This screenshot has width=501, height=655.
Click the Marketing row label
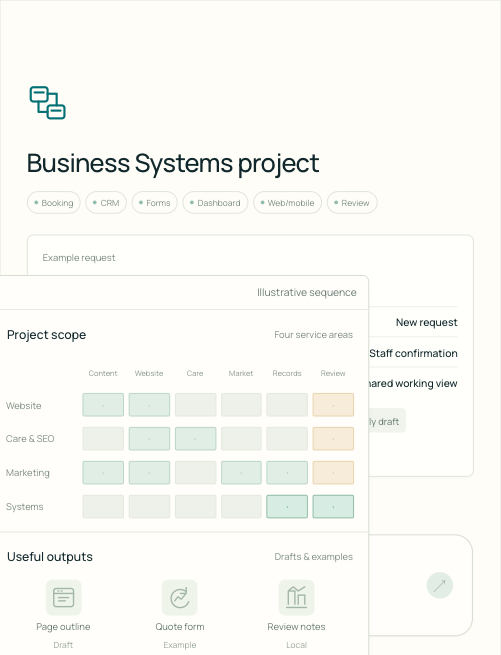[x=28, y=473]
